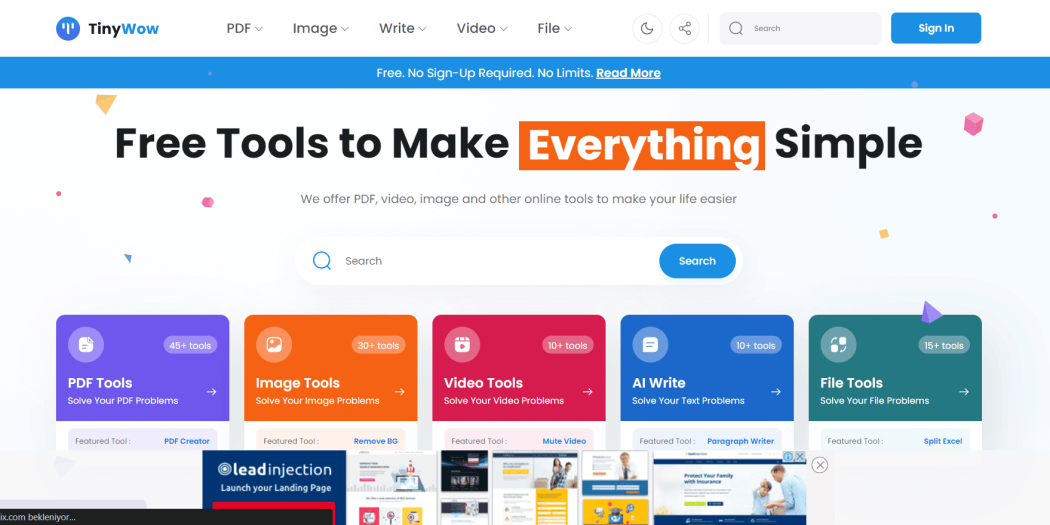Expand the Image dropdown menu

pyautogui.click(x=320, y=28)
